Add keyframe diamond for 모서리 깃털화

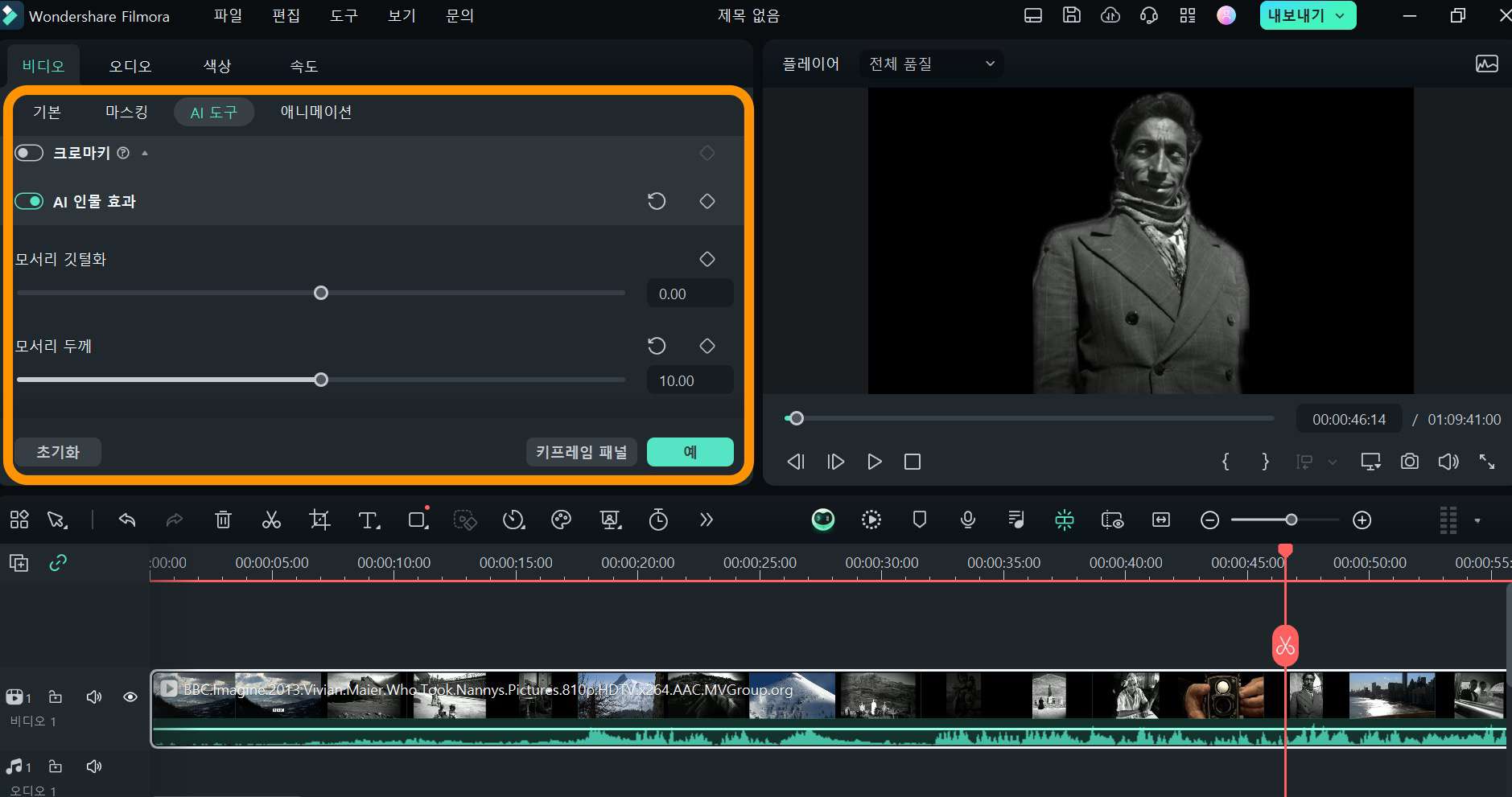(707, 259)
